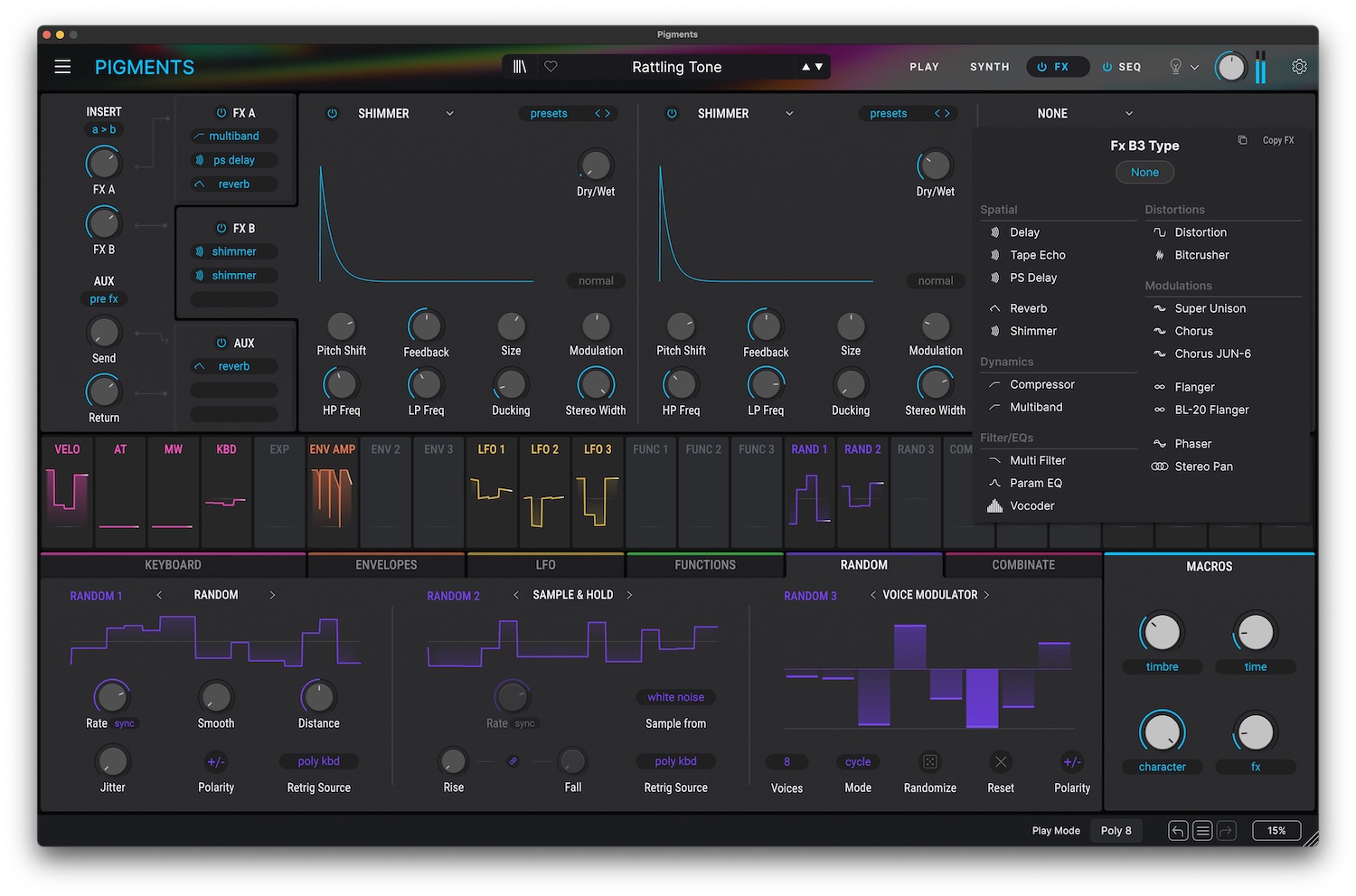Screen dimensions: 1356x896
Task: Click Random 3 Voices value 8
Action: [x=786, y=762]
